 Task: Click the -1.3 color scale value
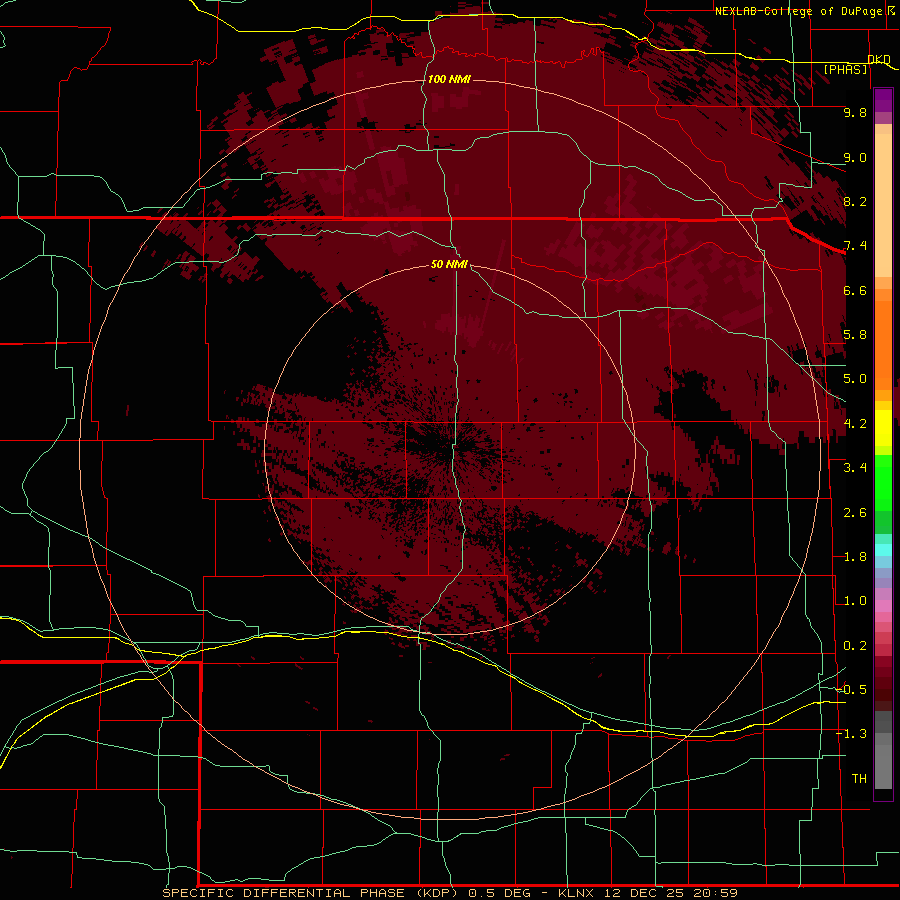851,734
